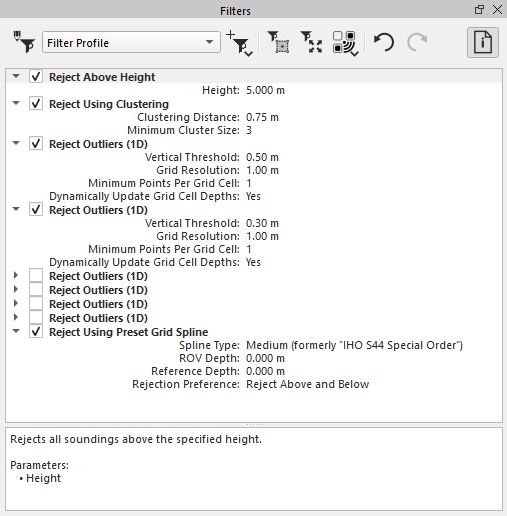This screenshot has width=507, height=516.
Task: Undock the Filters panel
Action: [479, 10]
